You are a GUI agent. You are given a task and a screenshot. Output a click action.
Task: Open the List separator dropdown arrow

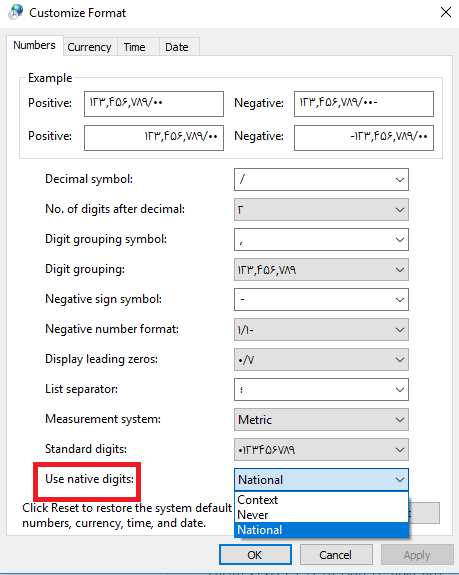400,390
